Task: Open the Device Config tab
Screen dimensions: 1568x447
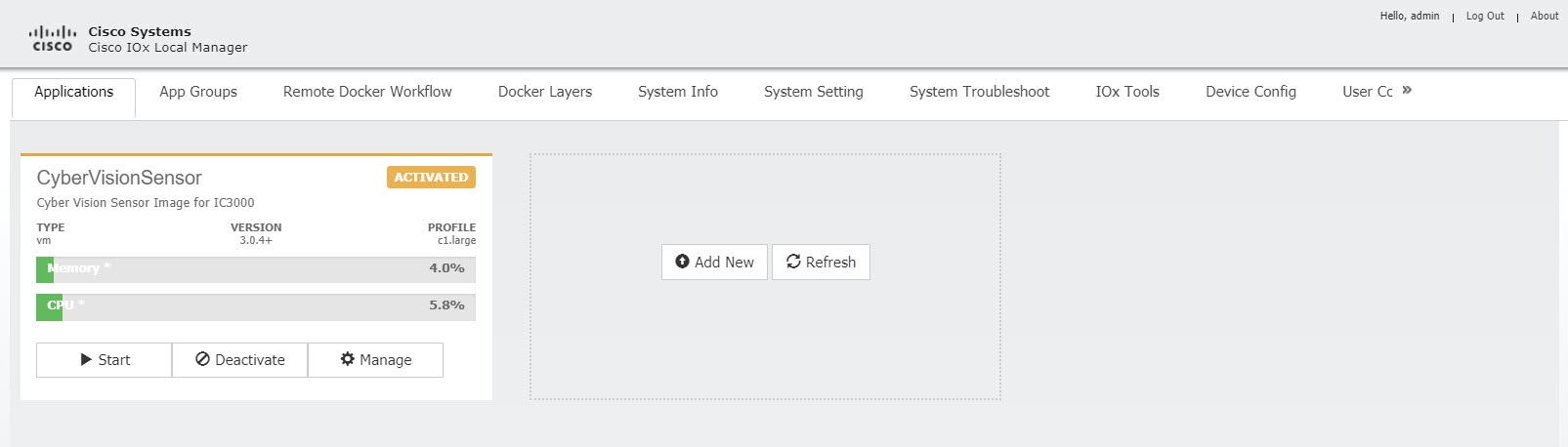Action: click(1250, 92)
